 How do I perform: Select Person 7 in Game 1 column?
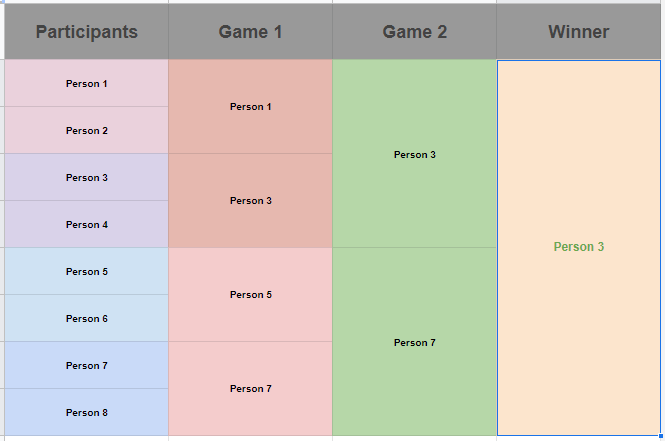coord(250,388)
